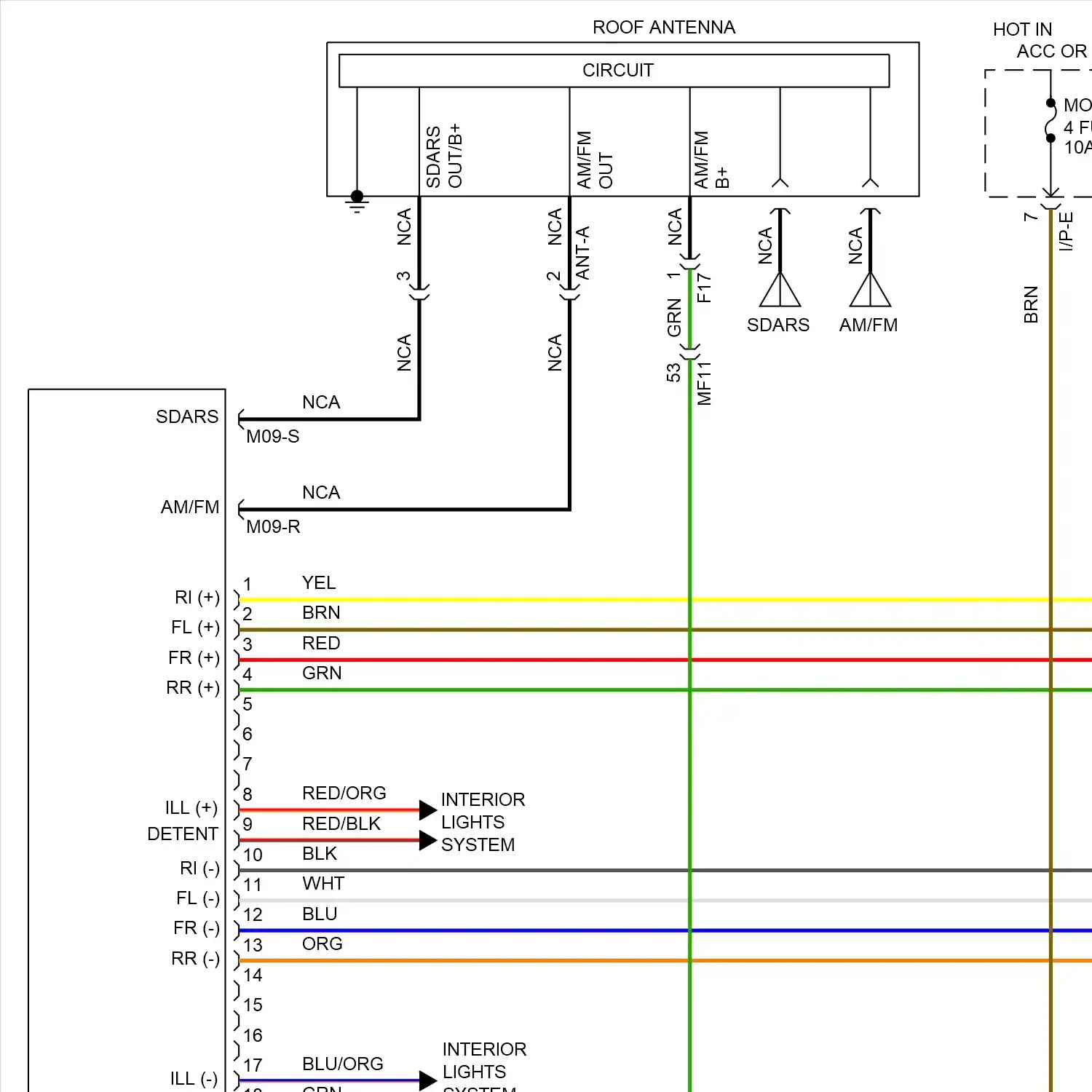Screen dimensions: 1092x1092
Task: Click the orange wire running from pin 13
Action: [x=665, y=960]
